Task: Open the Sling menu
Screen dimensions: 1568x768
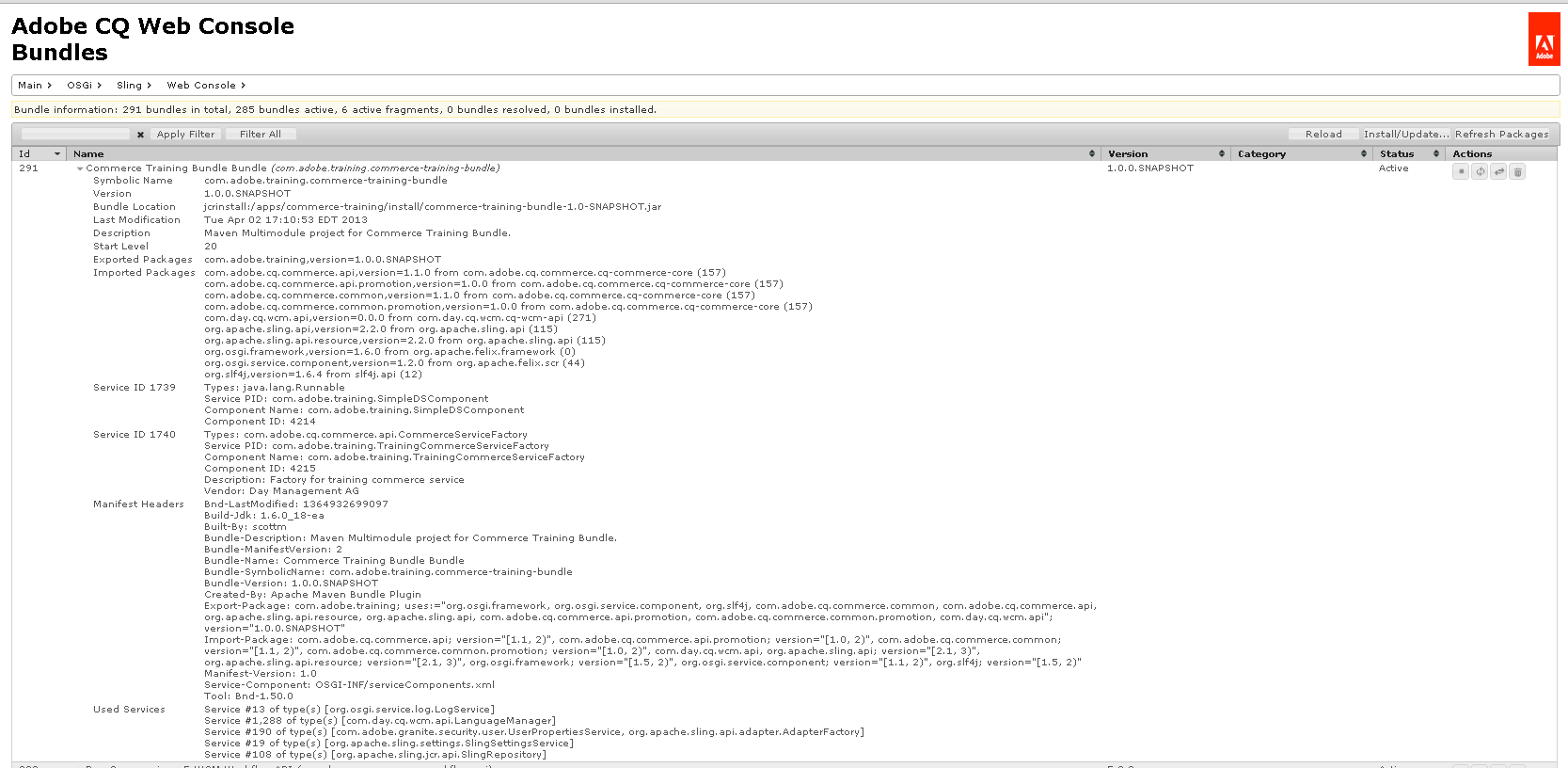Action: [134, 85]
